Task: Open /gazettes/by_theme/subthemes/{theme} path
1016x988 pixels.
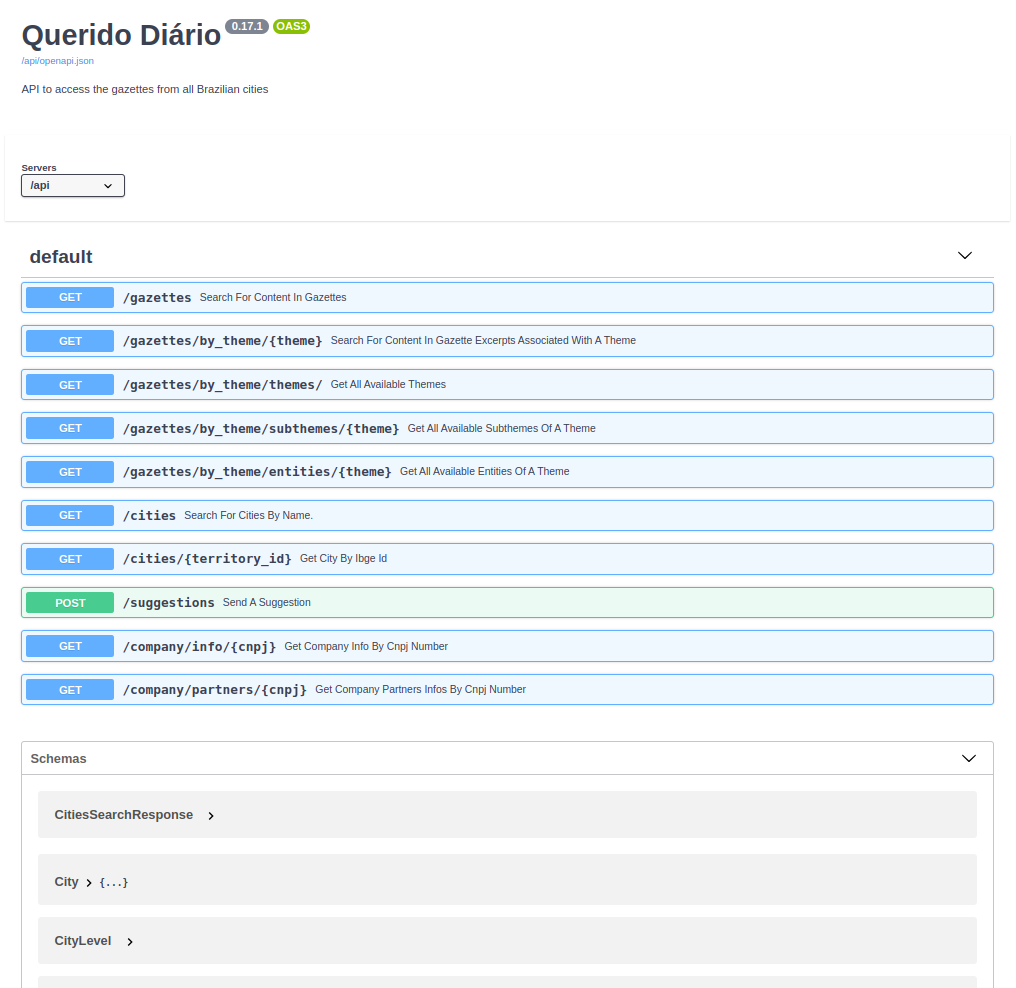Action: (x=260, y=429)
